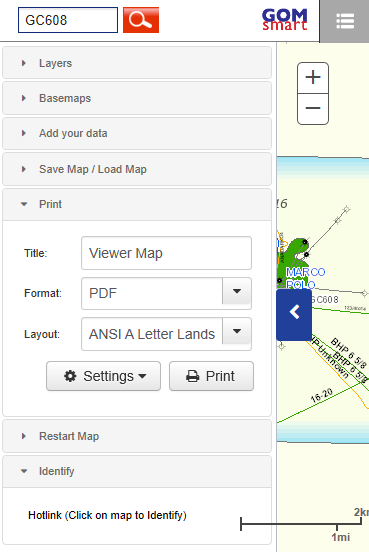Collapse the side panel with blue arrow
Screen dimensions: 369x552
tap(294, 315)
